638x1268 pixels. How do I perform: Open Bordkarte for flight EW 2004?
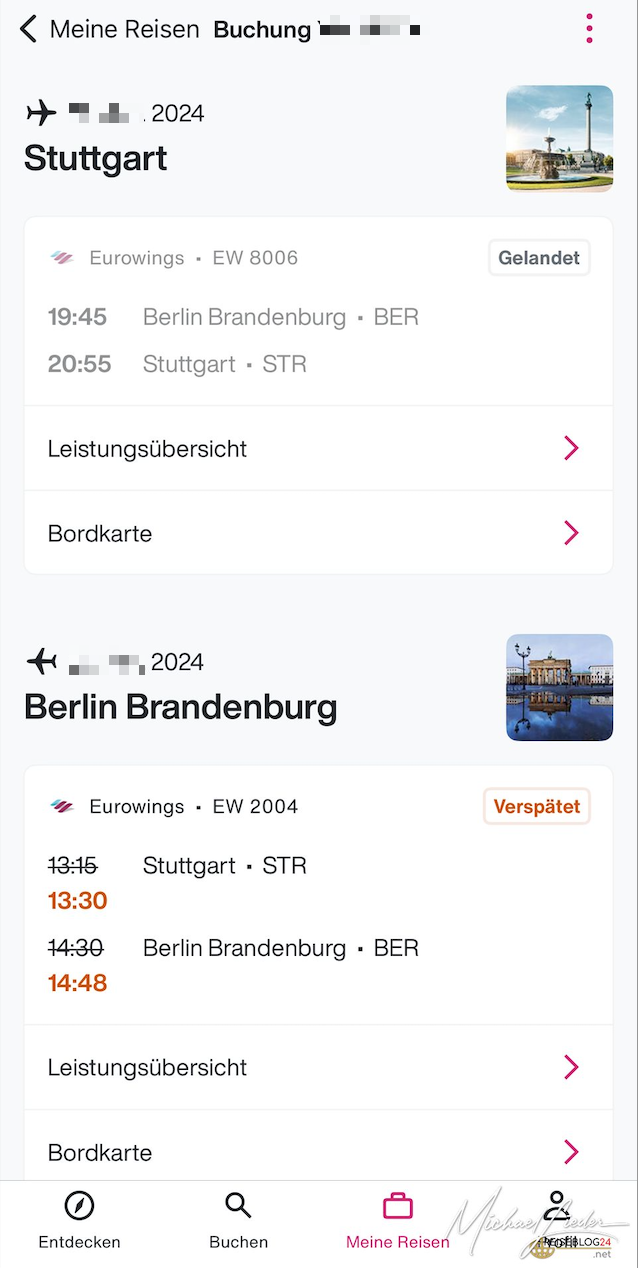coord(318,1152)
